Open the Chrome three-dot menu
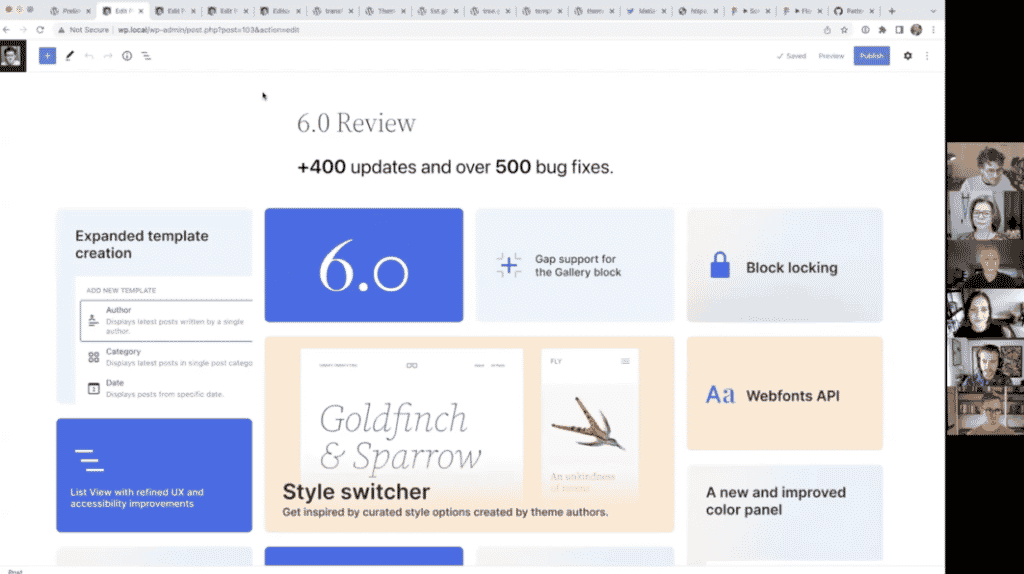Screen dimensions: 1024x574 point(933,30)
